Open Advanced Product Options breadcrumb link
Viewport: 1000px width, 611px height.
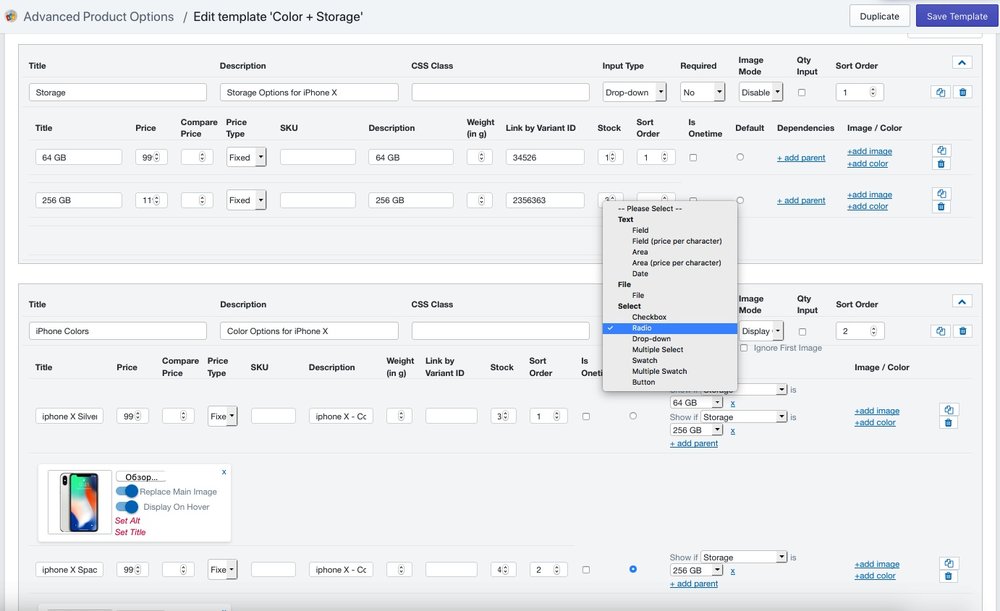(x=98, y=17)
